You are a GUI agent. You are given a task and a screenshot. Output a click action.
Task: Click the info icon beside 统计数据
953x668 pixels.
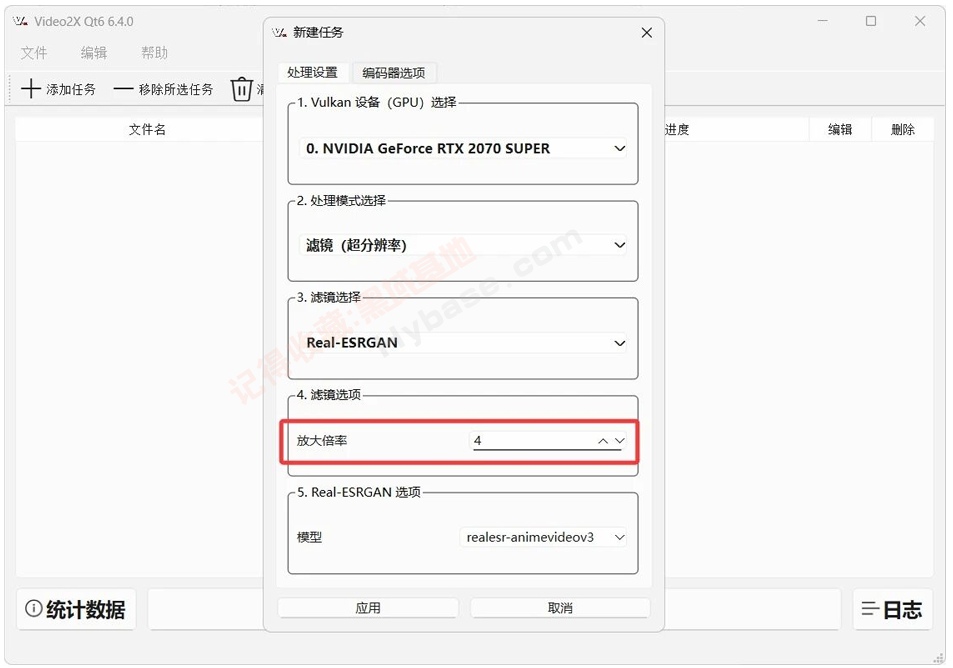(33, 608)
